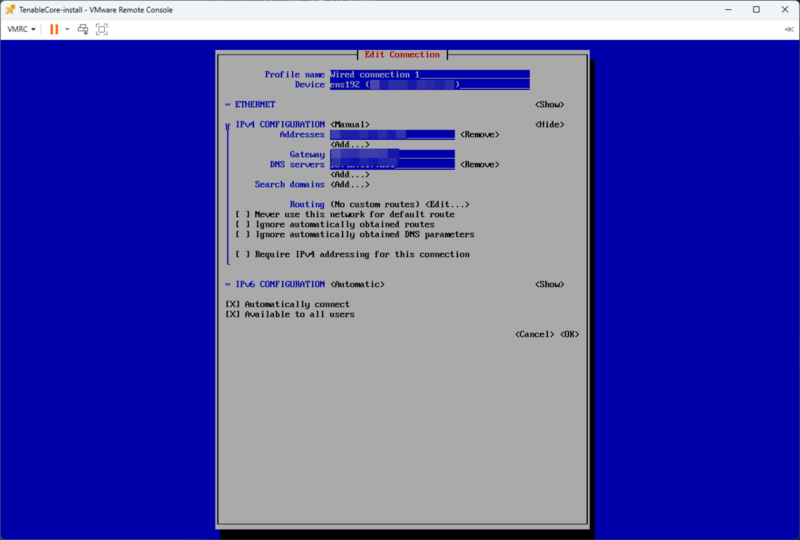
Task: Select the Gateway input field
Action: click(392, 154)
